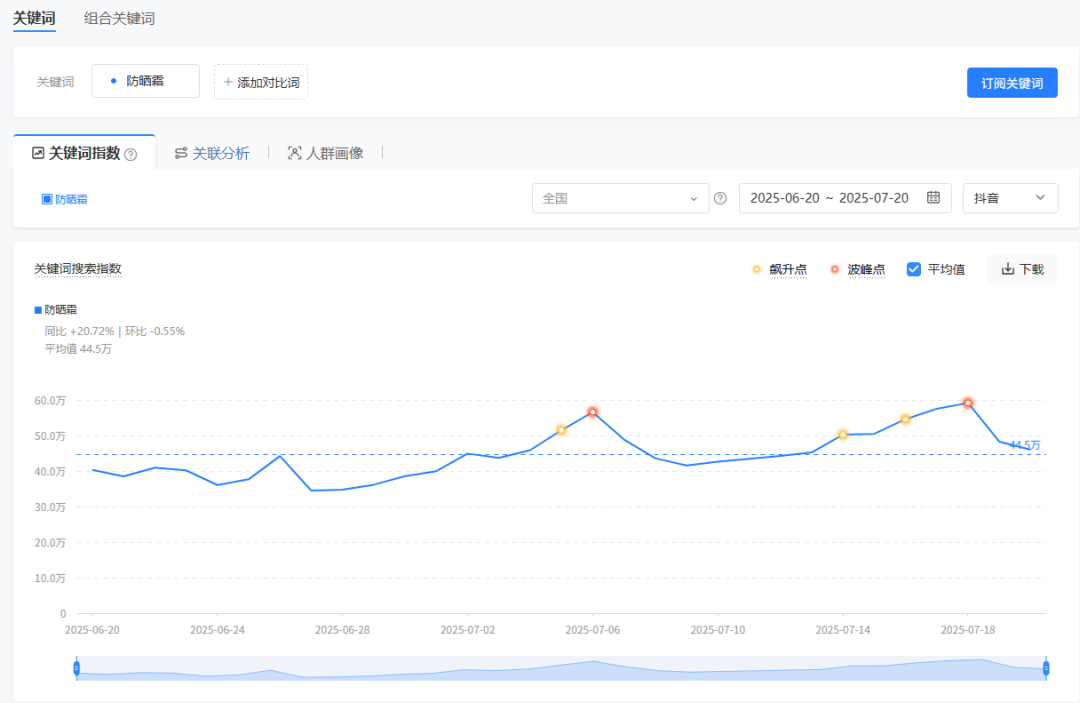This screenshot has width=1080, height=703.
Task: Click the help icon next to 全国 dropdown
Action: [x=720, y=198]
